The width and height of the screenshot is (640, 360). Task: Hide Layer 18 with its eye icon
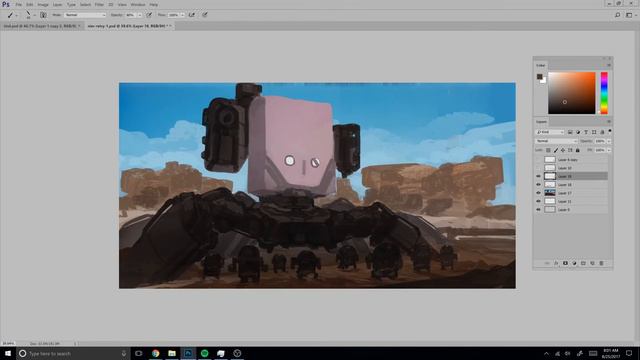coord(538,184)
